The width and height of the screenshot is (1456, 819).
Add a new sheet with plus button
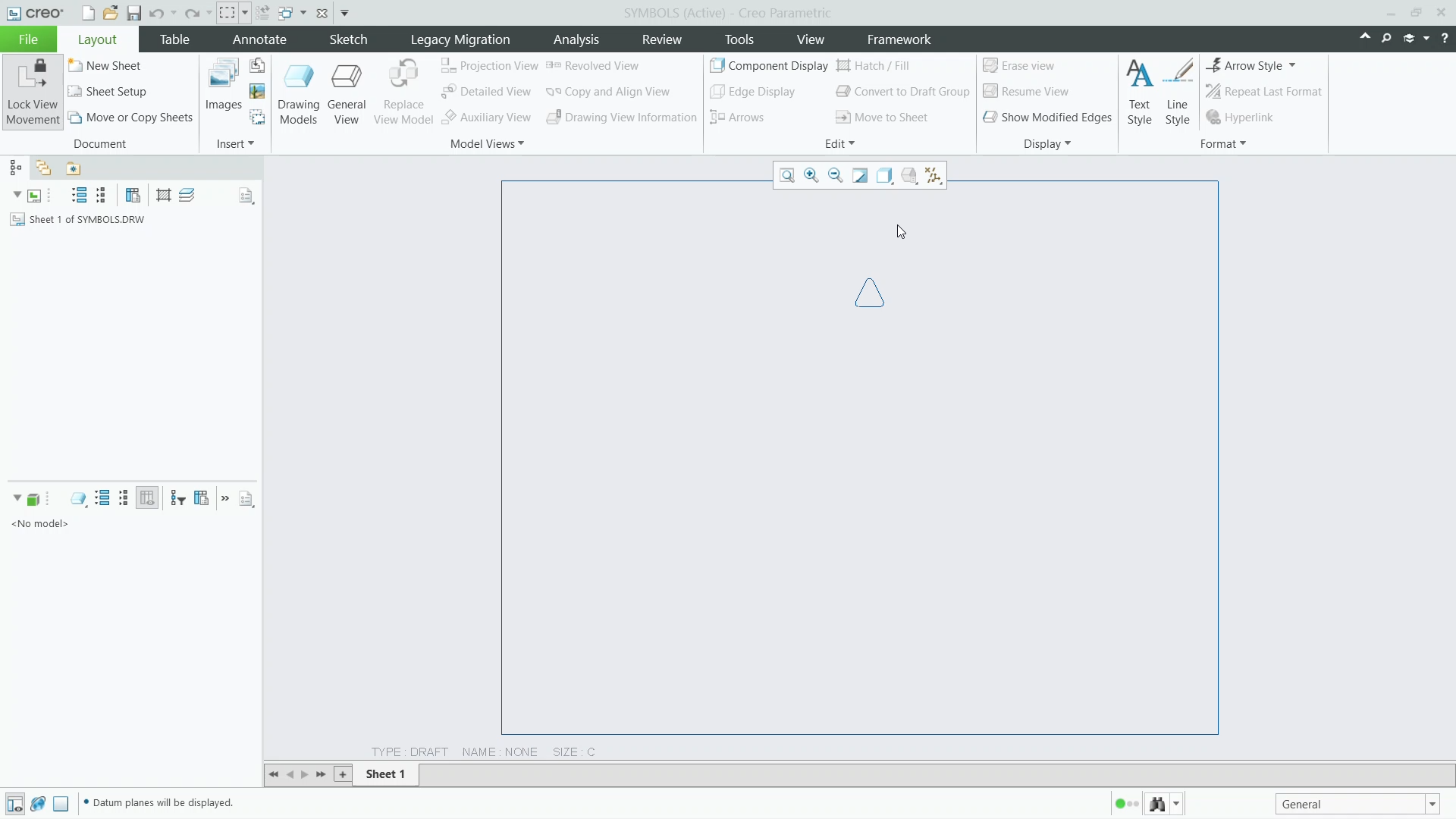pyautogui.click(x=343, y=774)
